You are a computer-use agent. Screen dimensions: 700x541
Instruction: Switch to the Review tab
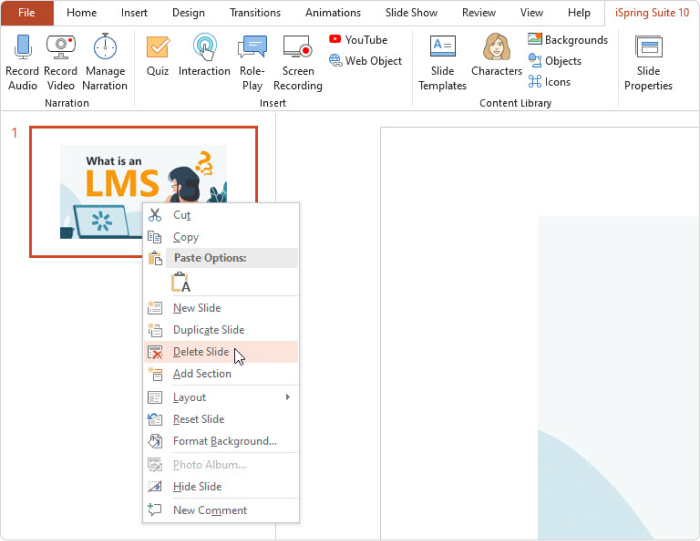coord(479,12)
